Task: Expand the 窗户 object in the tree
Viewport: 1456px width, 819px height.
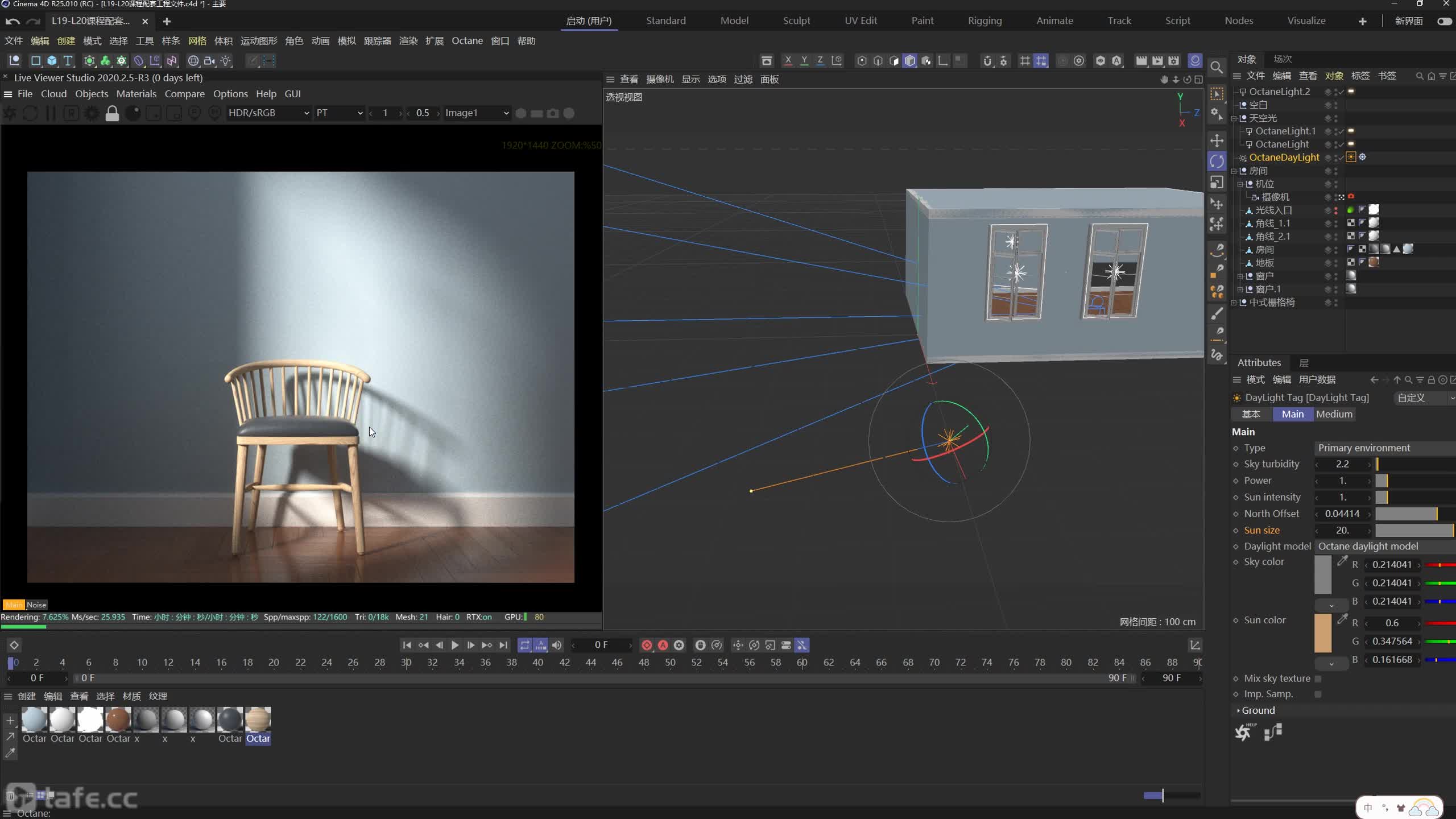Action: pos(1240,276)
